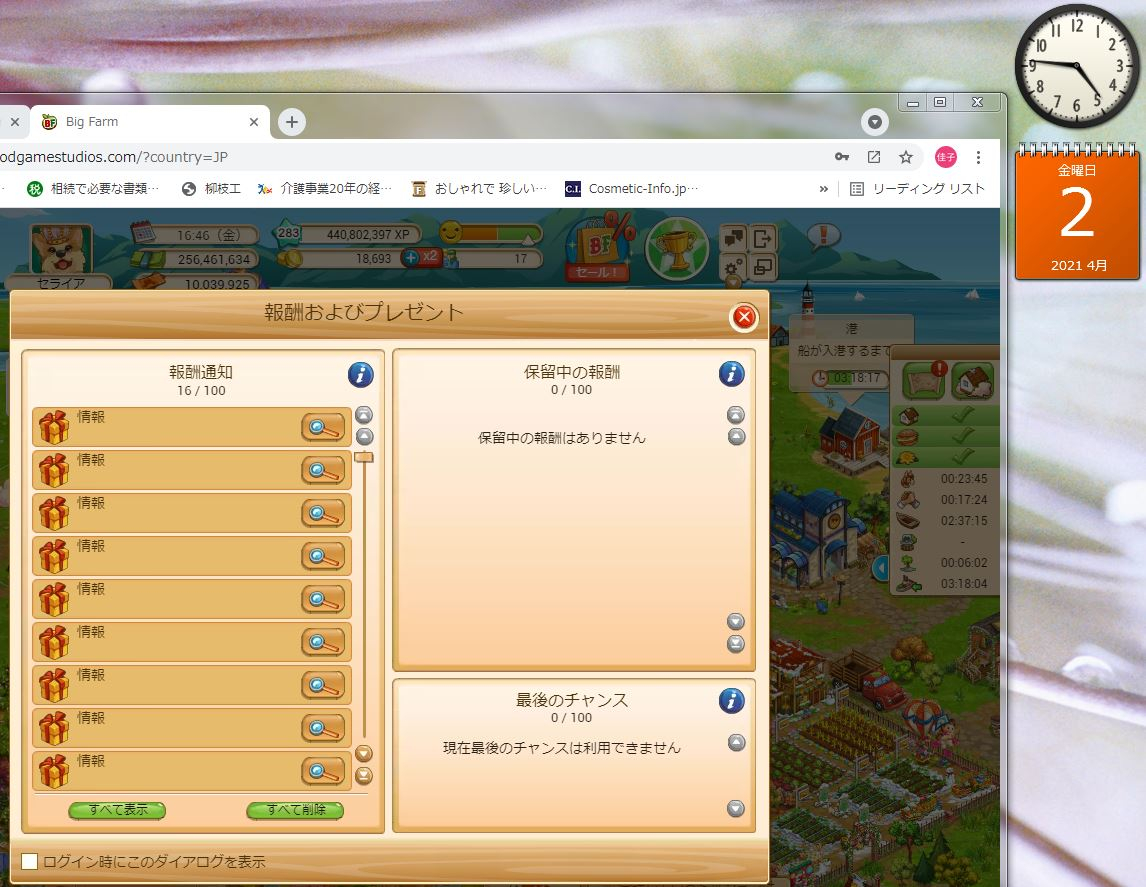Move pending rewards list up one step

click(736, 437)
